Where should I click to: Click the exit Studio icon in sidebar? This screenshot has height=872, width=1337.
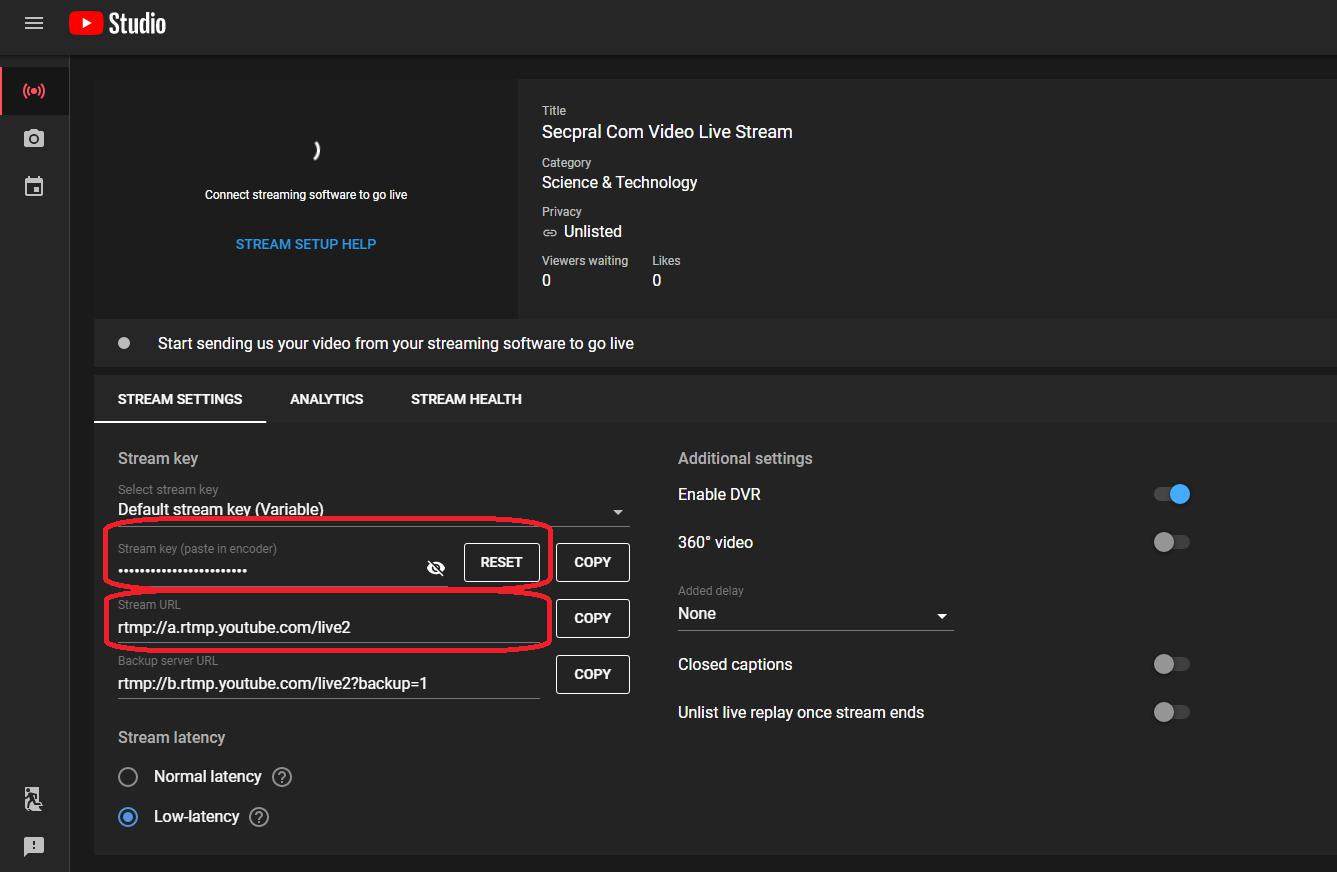pyautogui.click(x=34, y=799)
